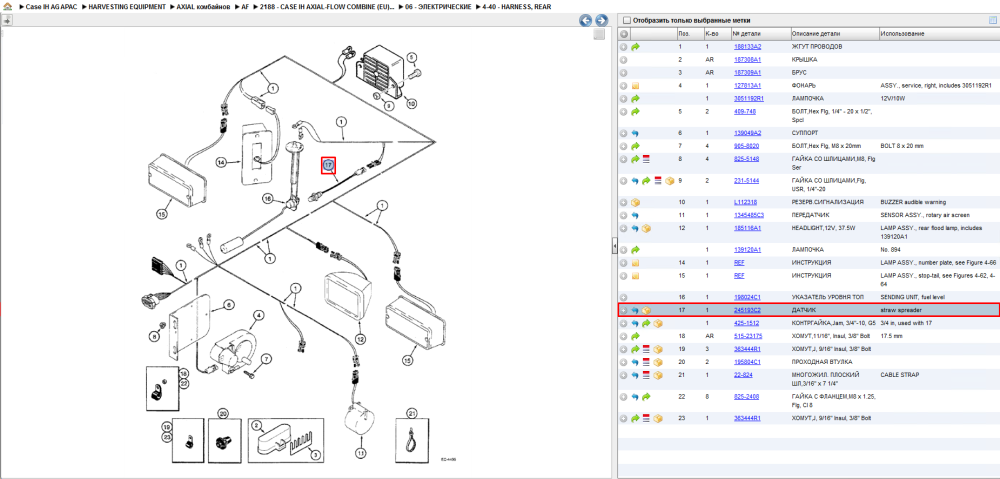Click package box icon in row 9 (231-5144)
The image size is (1000, 479).
tap(669, 181)
